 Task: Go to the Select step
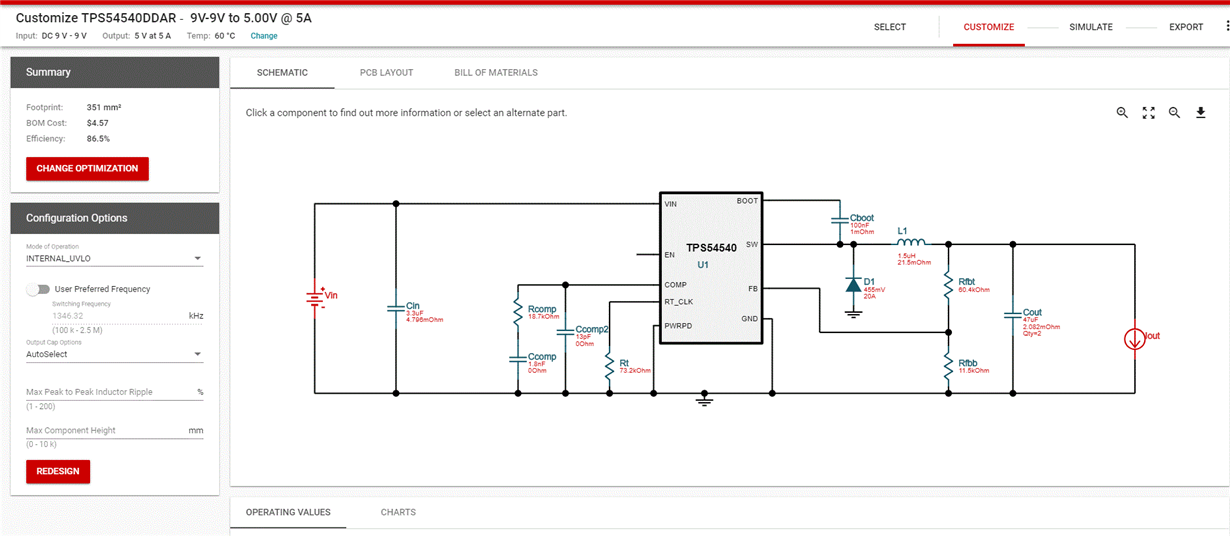coord(890,27)
